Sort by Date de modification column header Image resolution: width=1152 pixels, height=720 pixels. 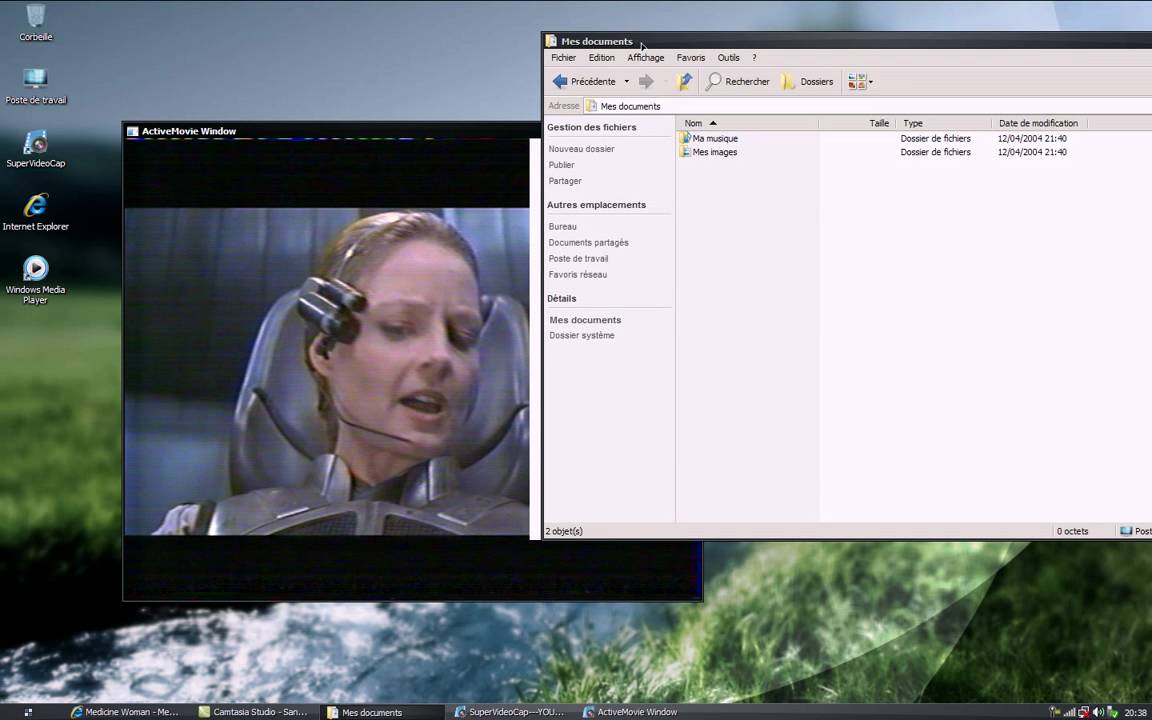(x=1040, y=123)
